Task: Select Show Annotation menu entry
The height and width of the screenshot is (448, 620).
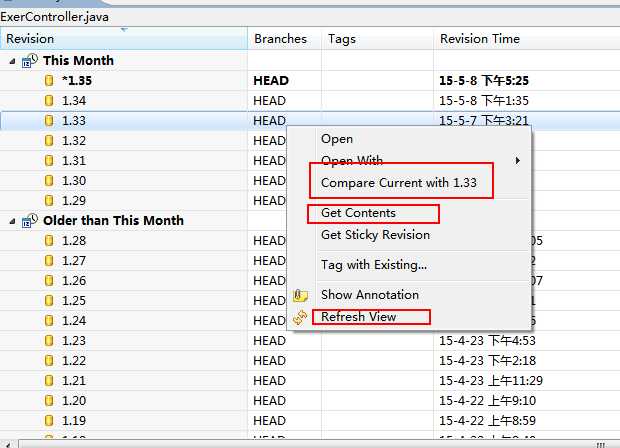Action: 370,295
